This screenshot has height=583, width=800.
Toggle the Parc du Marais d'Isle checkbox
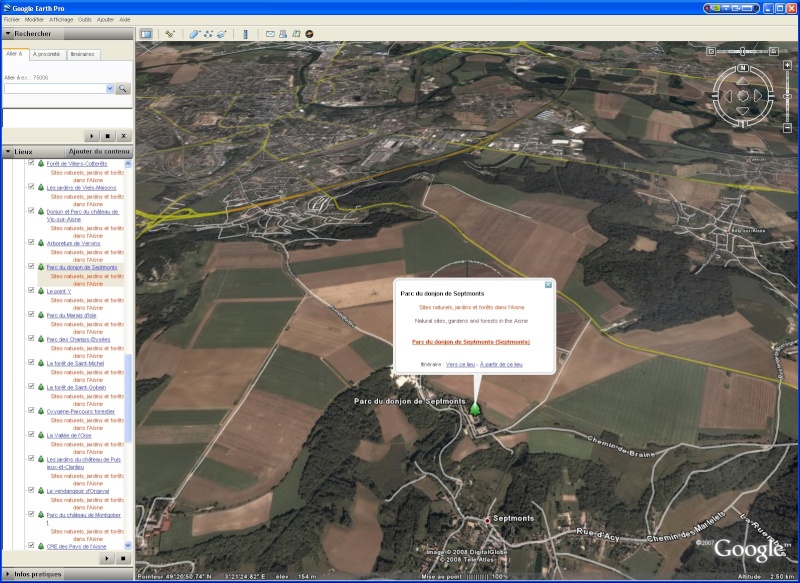(31, 315)
